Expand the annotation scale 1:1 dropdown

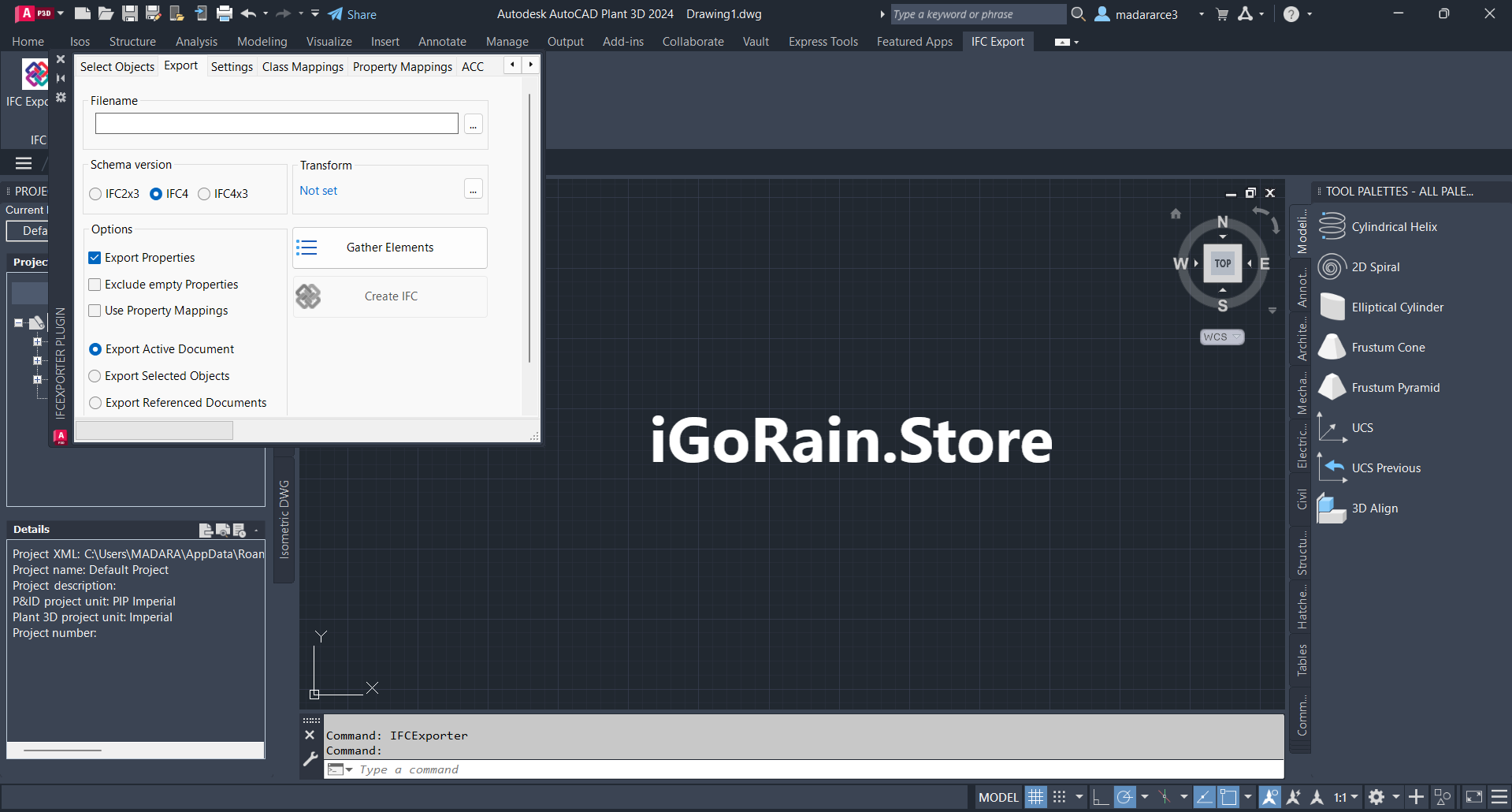coord(1346,797)
